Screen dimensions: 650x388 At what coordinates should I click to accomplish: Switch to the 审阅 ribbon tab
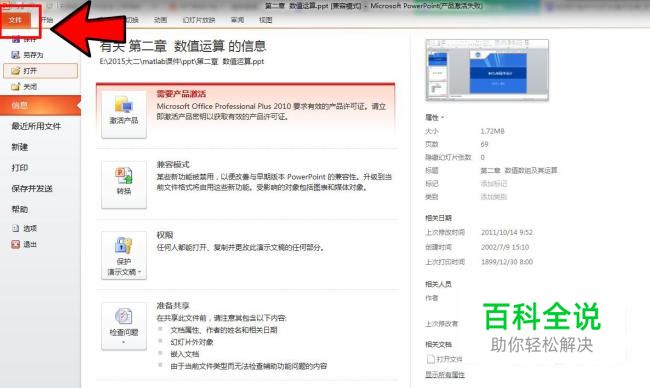point(238,20)
